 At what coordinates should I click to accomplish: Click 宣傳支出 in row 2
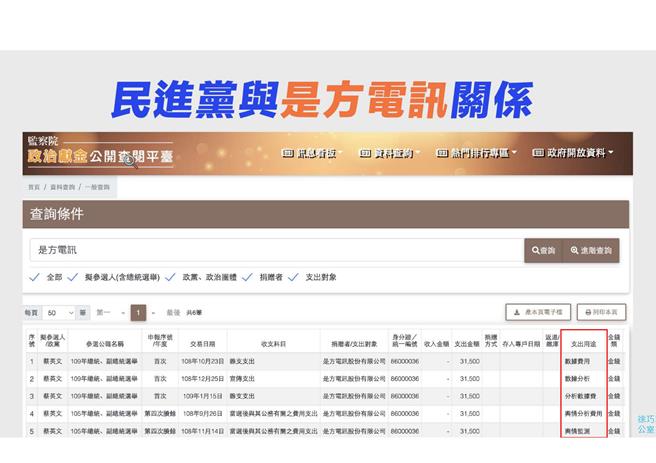tap(242, 379)
